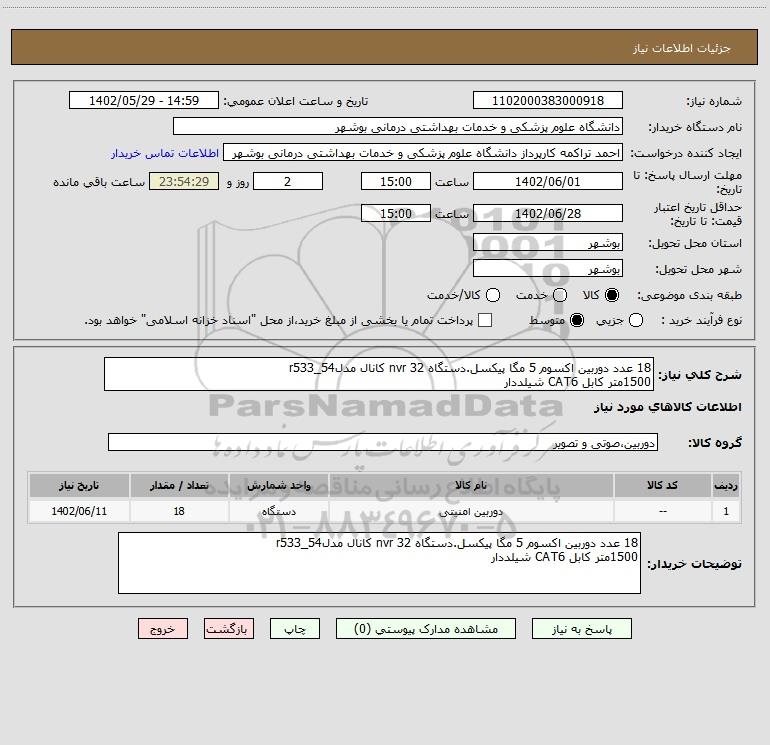Choose the کالا/خدمت radio option
The width and height of the screenshot is (770, 745).
pos(491,296)
